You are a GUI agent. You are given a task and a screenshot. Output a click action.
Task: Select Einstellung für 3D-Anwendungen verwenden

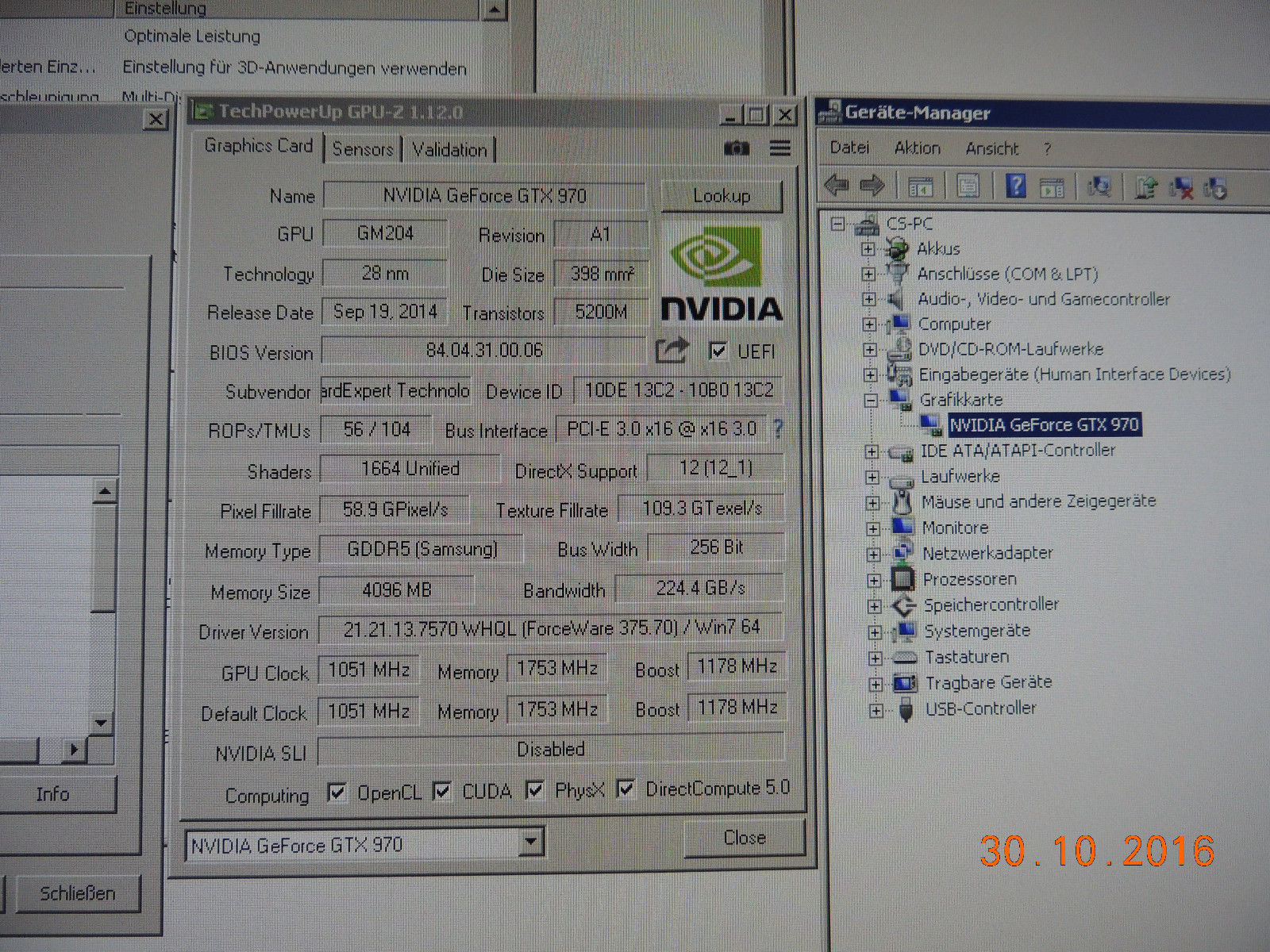pyautogui.click(x=294, y=68)
